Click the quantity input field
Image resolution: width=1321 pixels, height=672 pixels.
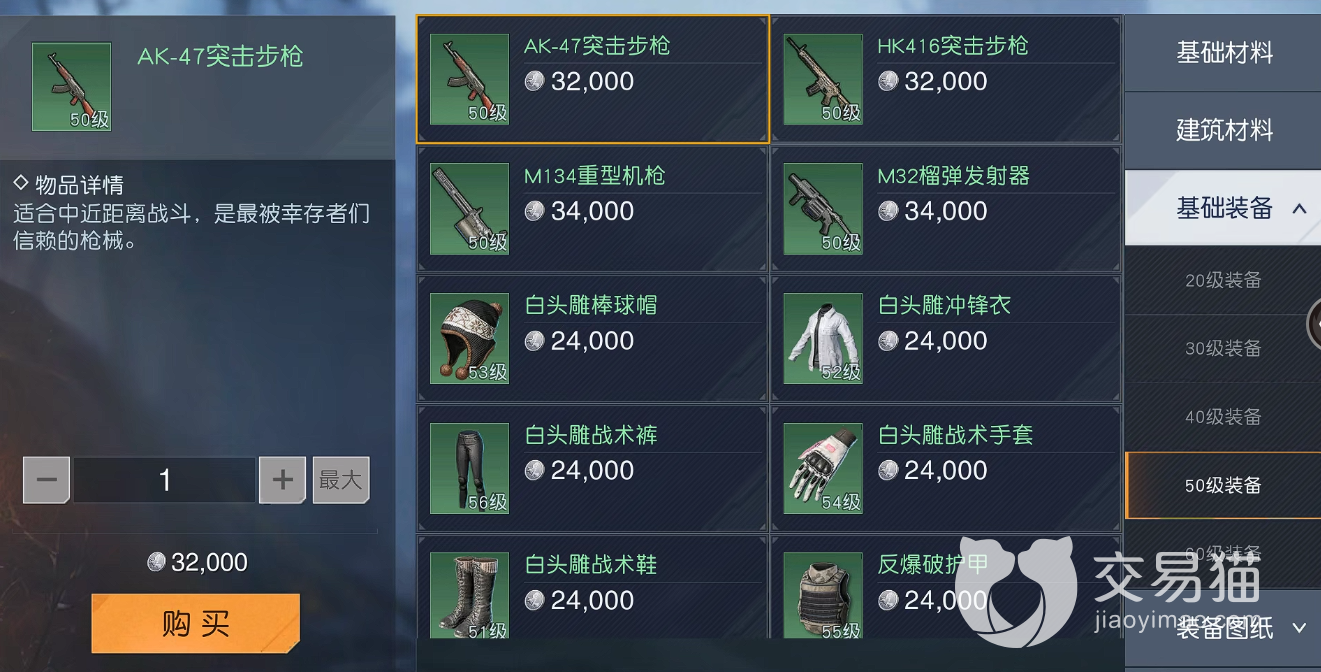tap(165, 481)
